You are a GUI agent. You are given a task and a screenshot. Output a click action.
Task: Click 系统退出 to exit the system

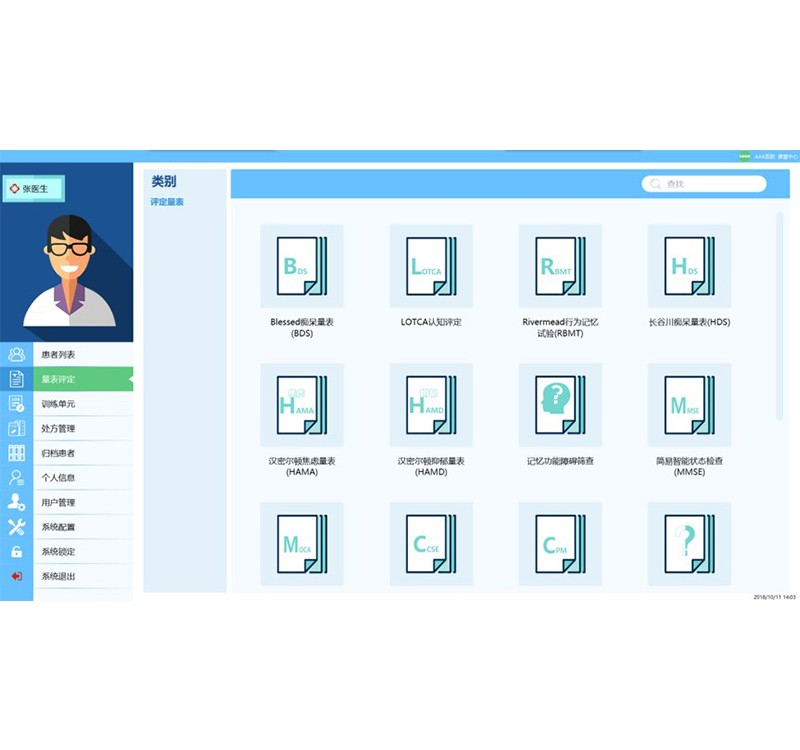pyautogui.click(x=58, y=576)
